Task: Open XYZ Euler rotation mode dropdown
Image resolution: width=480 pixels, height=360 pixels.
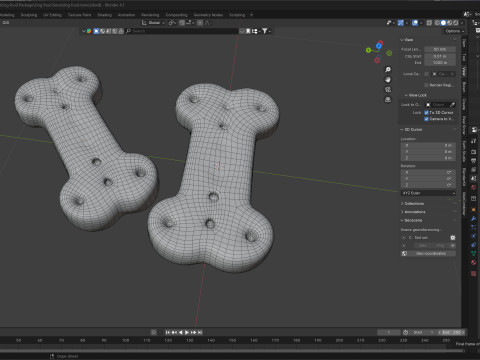Action: pos(428,193)
